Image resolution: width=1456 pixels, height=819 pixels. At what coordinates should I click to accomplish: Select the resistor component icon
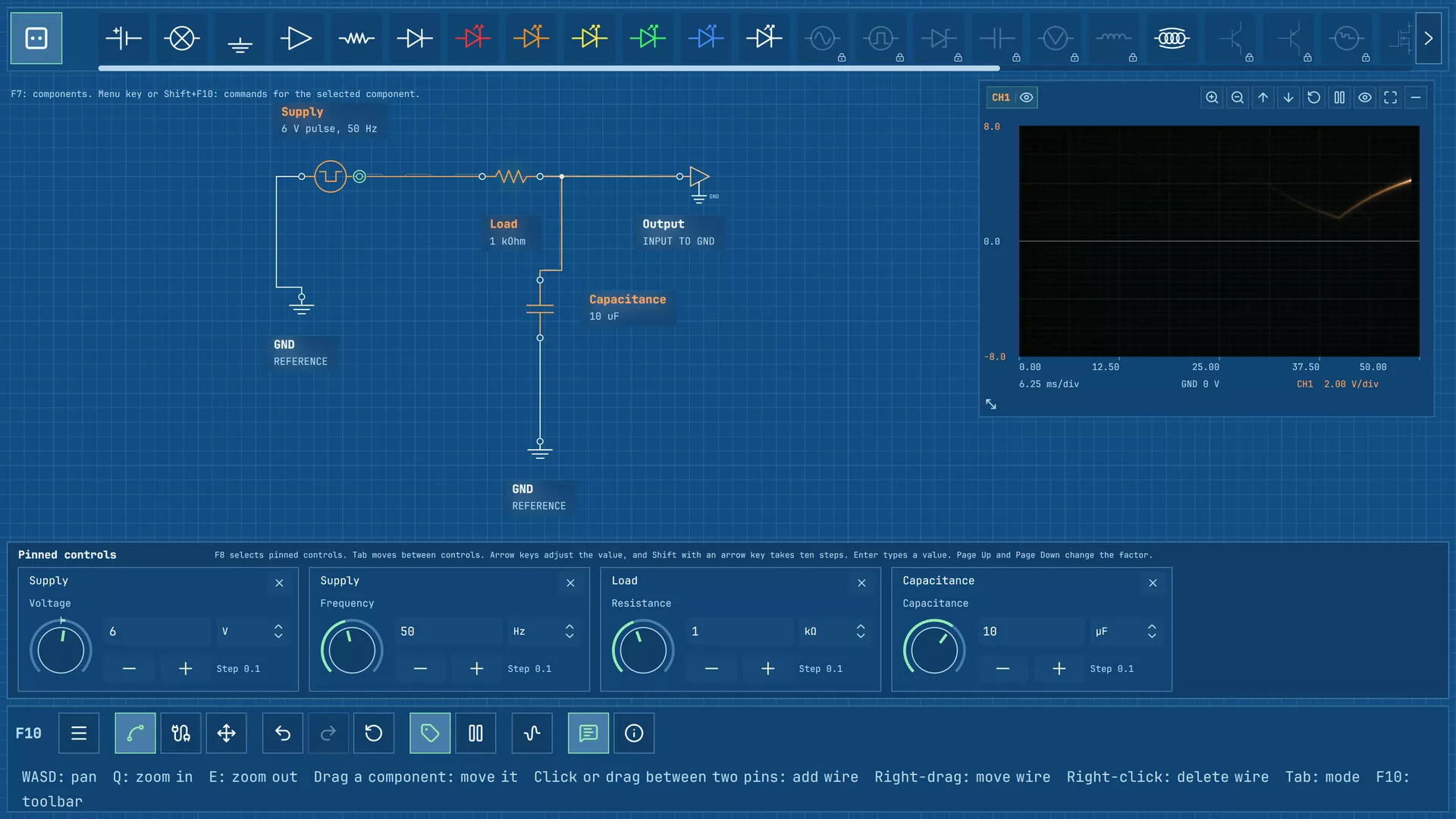356,38
